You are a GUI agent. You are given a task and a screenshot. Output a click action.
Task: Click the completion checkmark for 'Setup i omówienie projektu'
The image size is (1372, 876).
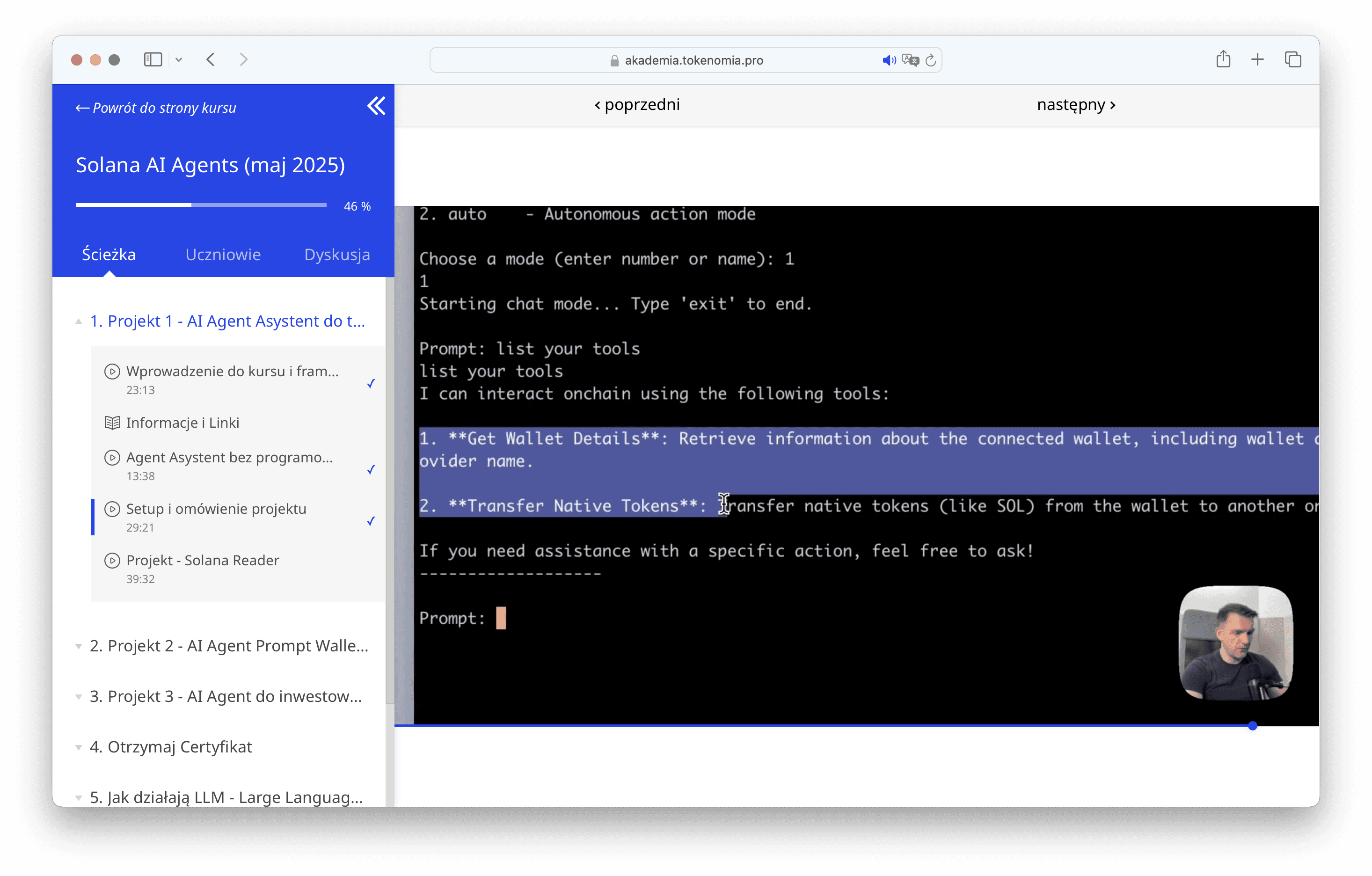coord(371,520)
